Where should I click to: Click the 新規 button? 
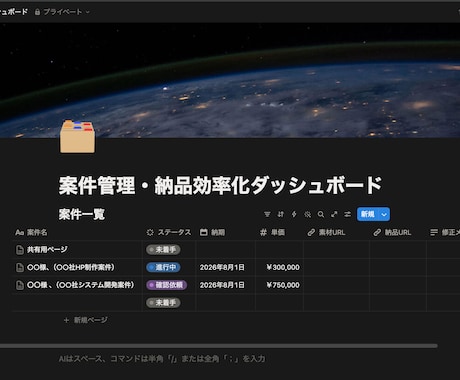coord(368,214)
